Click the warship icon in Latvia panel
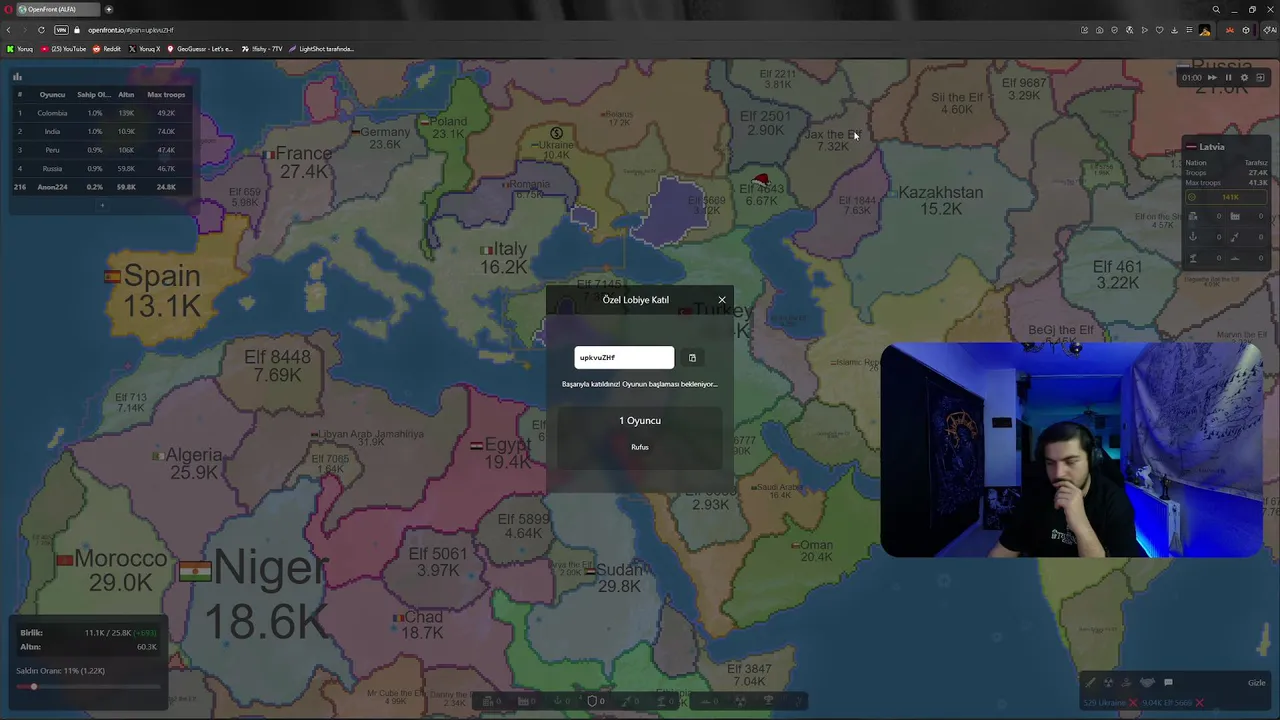 pos(1235,258)
